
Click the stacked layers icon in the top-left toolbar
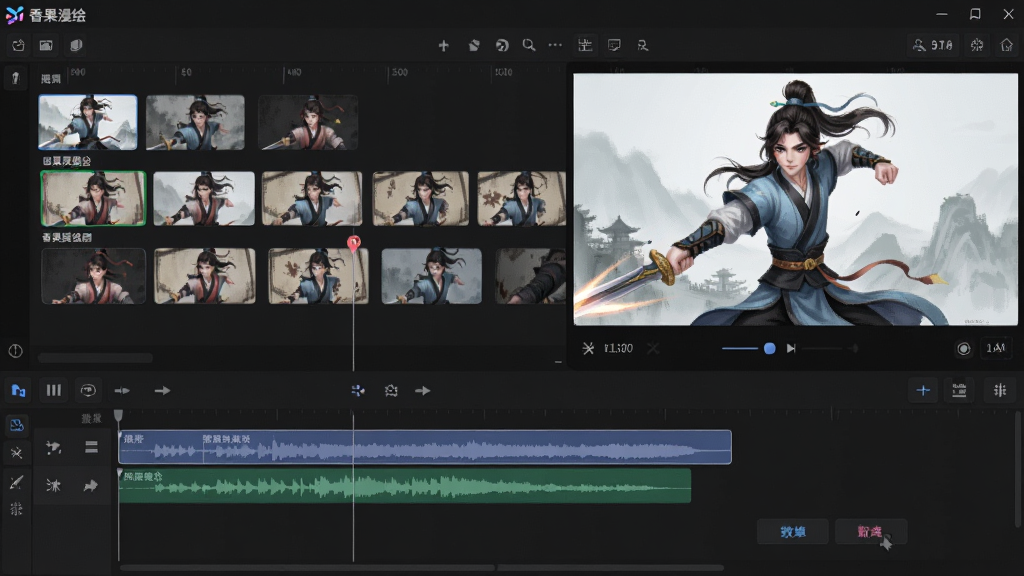[x=76, y=45]
